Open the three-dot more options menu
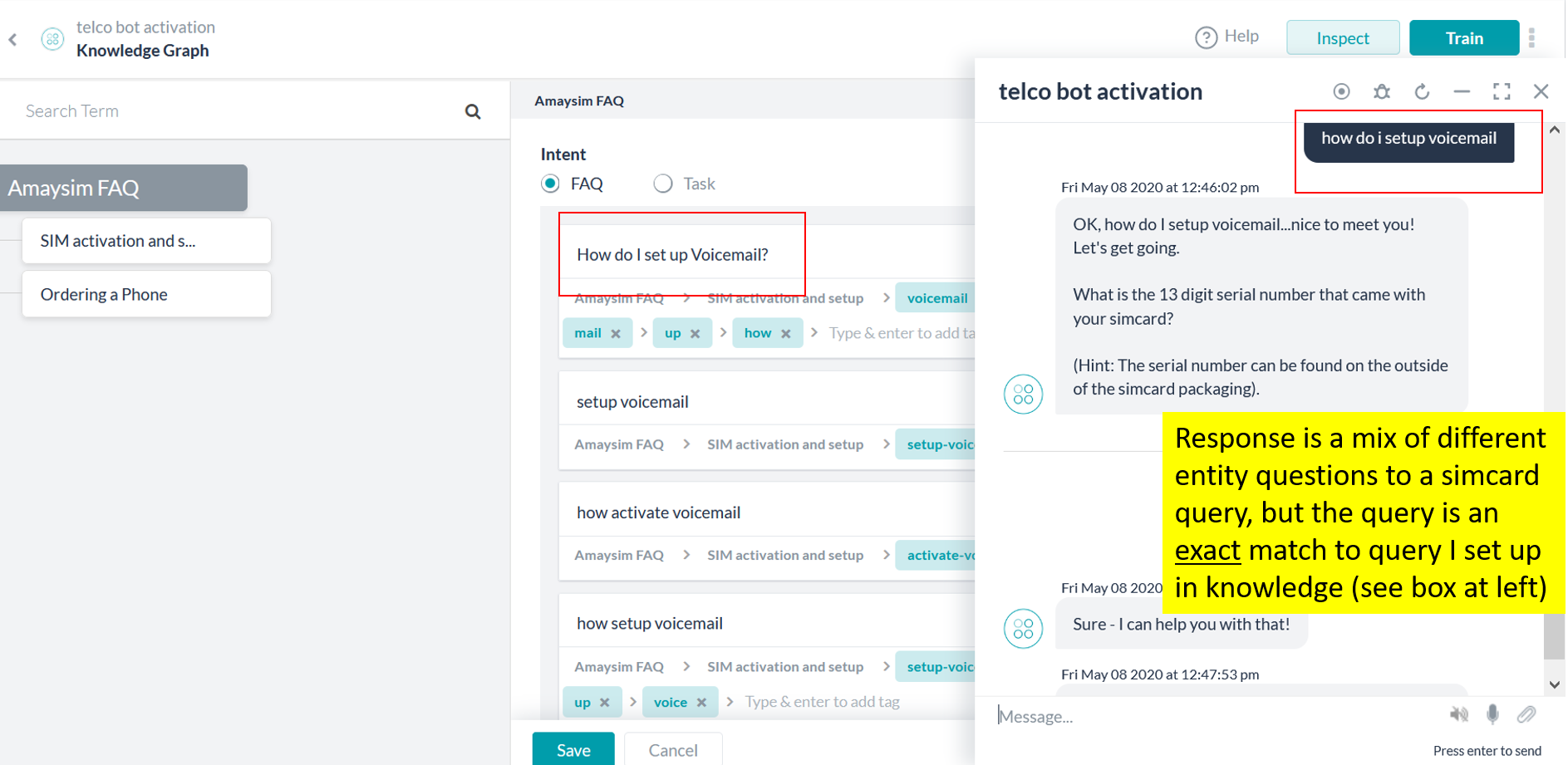This screenshot has width=1568, height=765. [1531, 37]
